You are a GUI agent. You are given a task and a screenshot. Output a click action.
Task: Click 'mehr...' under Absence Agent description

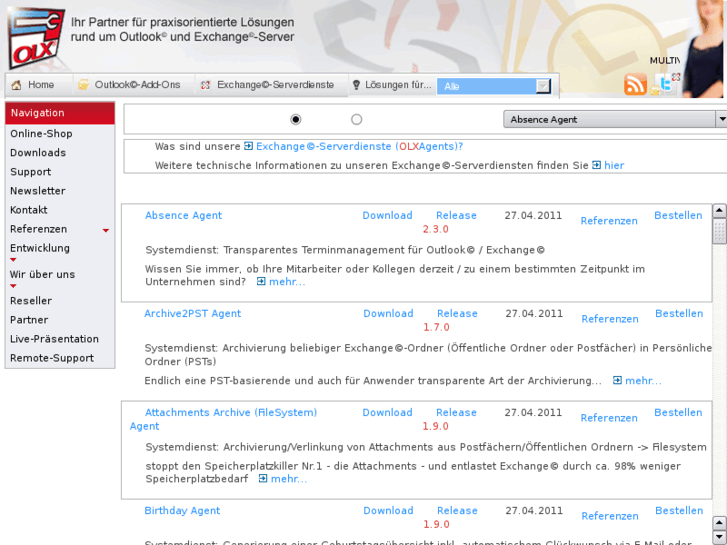(x=287, y=282)
